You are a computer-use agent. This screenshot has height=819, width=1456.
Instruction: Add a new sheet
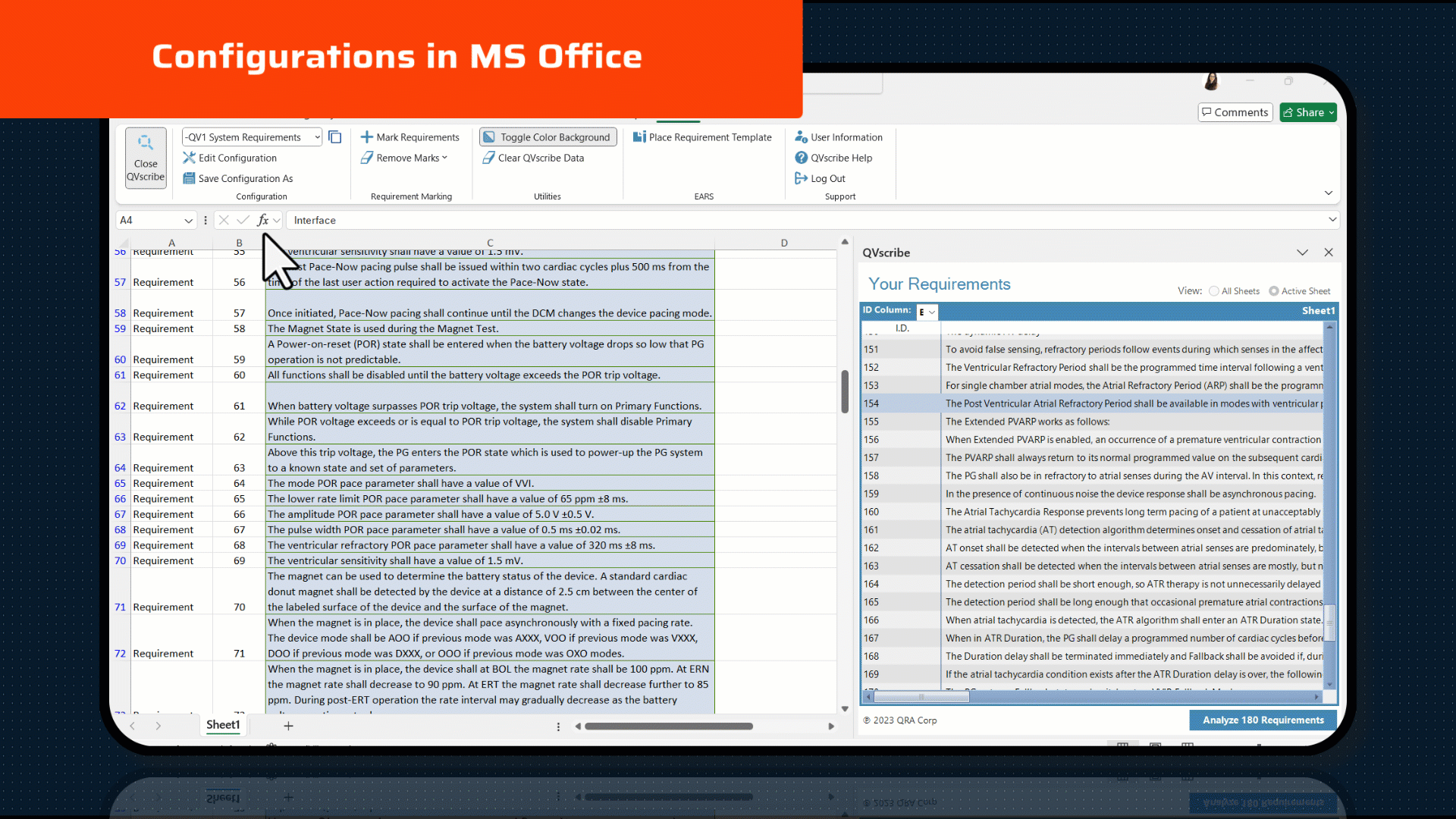click(x=288, y=726)
